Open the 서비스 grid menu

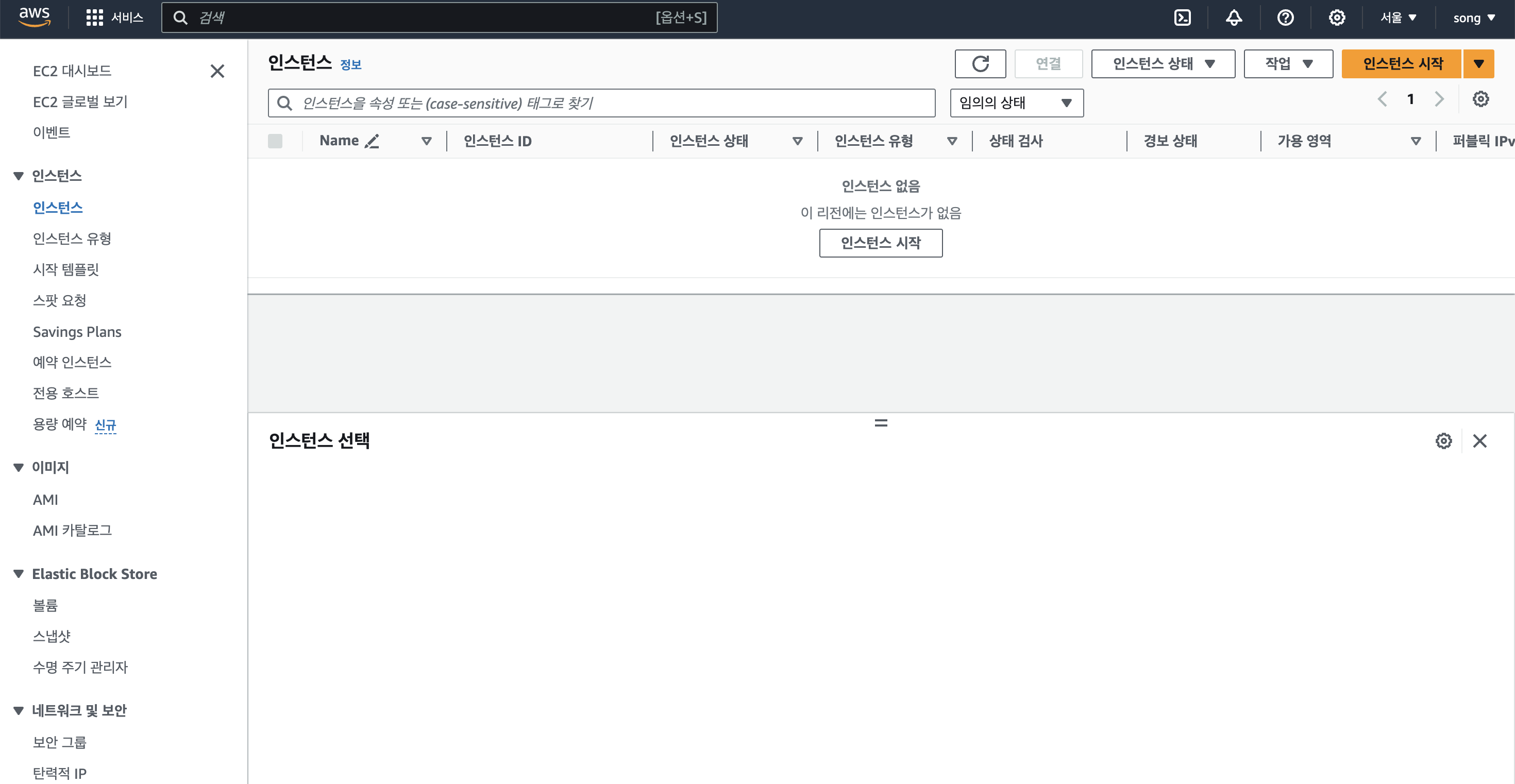(115, 18)
